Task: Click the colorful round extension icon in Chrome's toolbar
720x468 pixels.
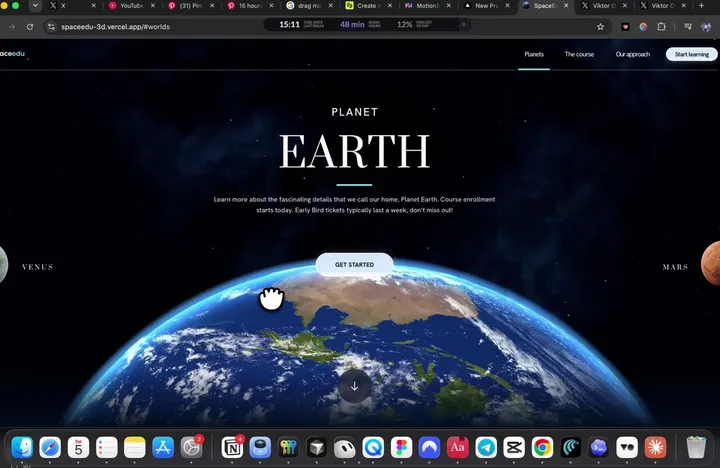Action: click(x=643, y=27)
